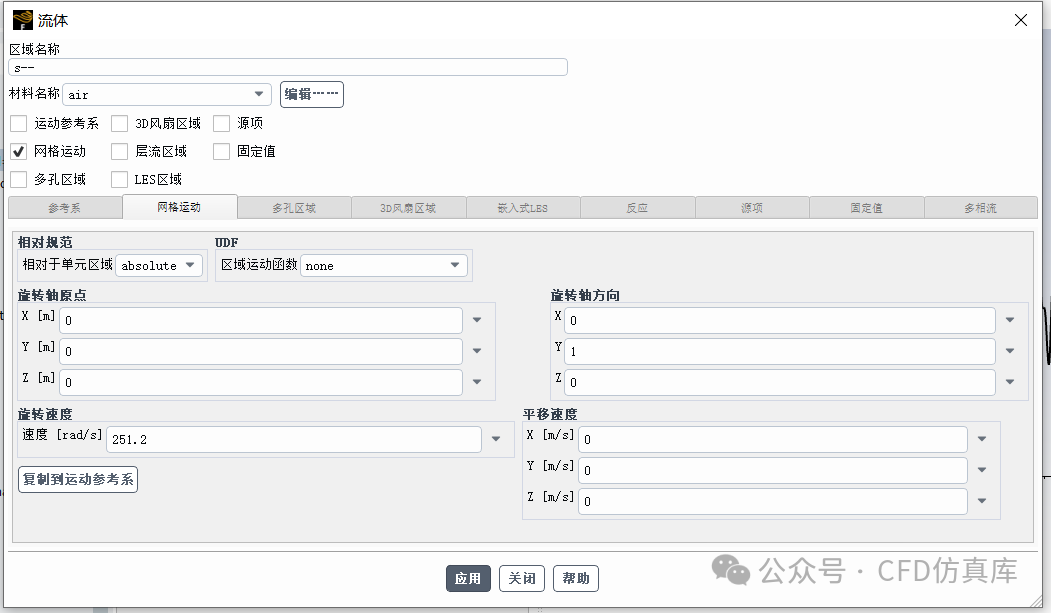Open the 旋转速度 speed value dropdown arrow
This screenshot has height=613, width=1051.
pos(497,438)
